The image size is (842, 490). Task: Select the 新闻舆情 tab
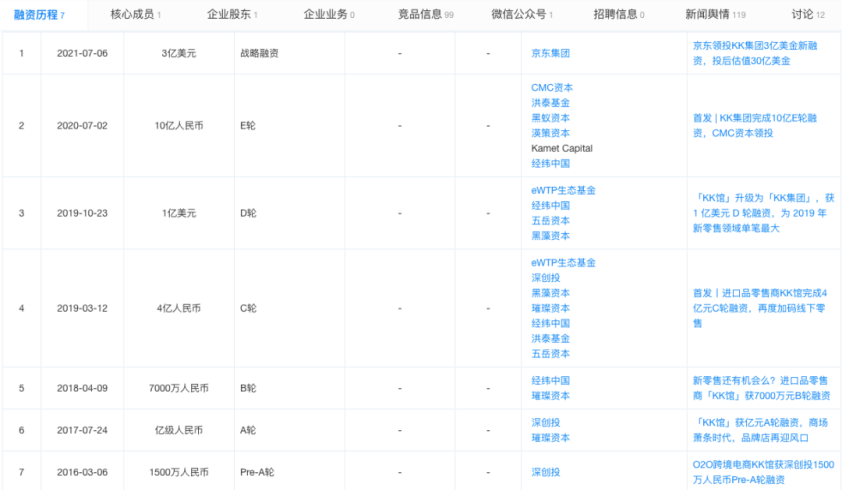click(715, 15)
